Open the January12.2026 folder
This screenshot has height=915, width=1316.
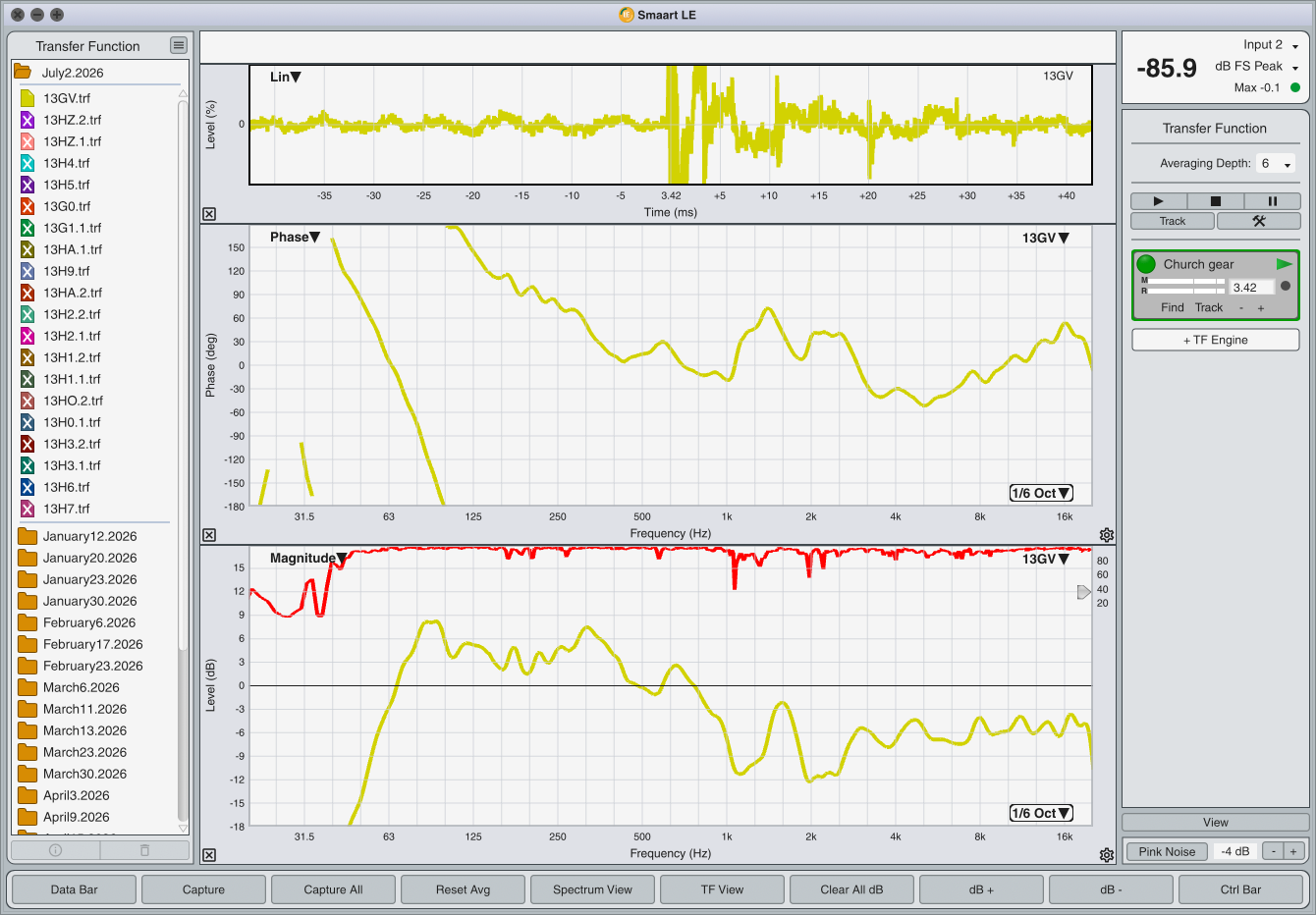89,536
